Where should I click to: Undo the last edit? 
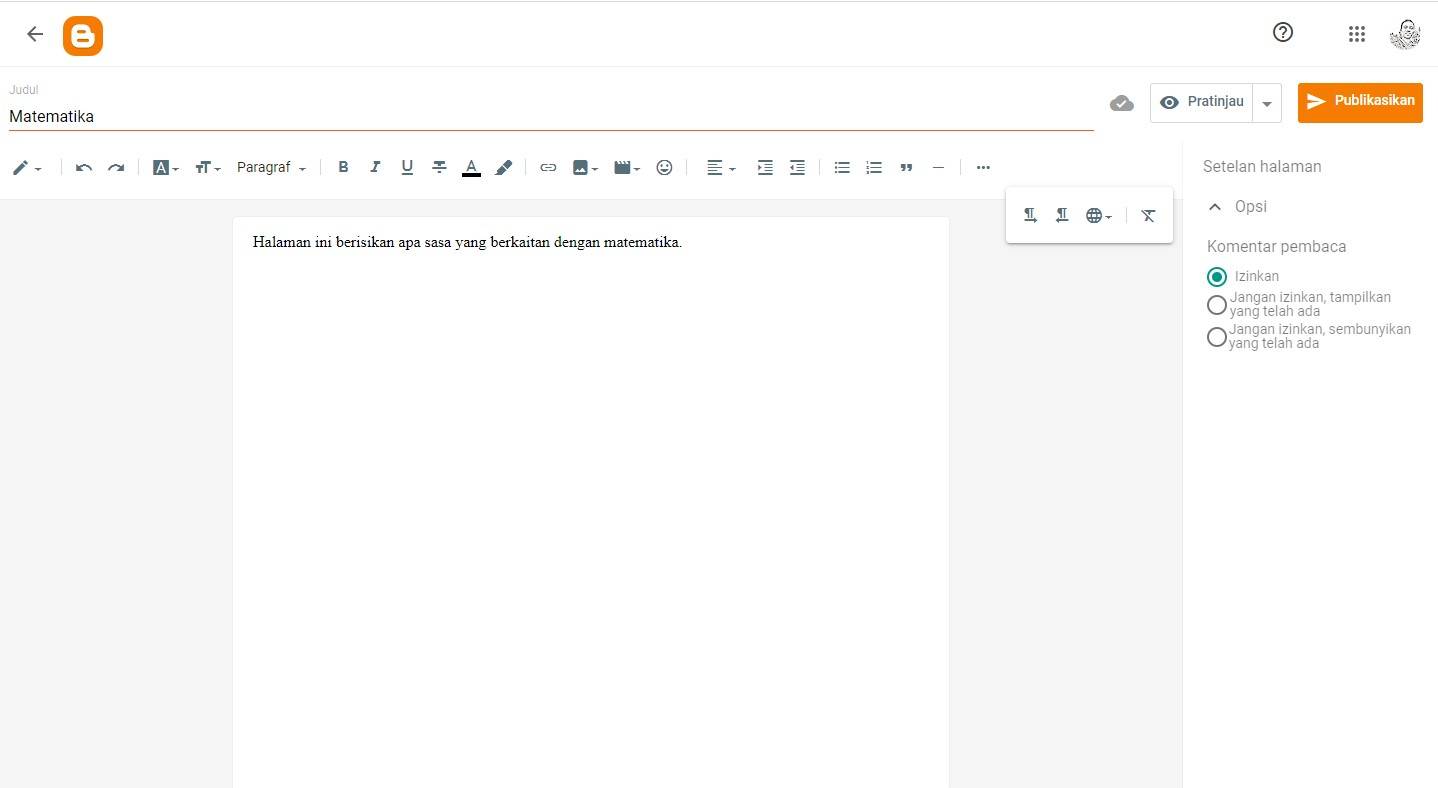(x=84, y=167)
